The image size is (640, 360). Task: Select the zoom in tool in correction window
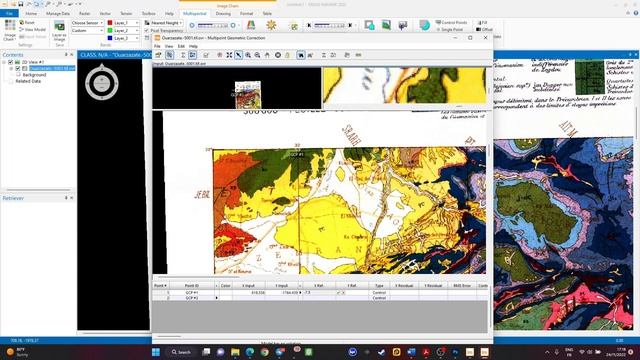tap(248, 55)
